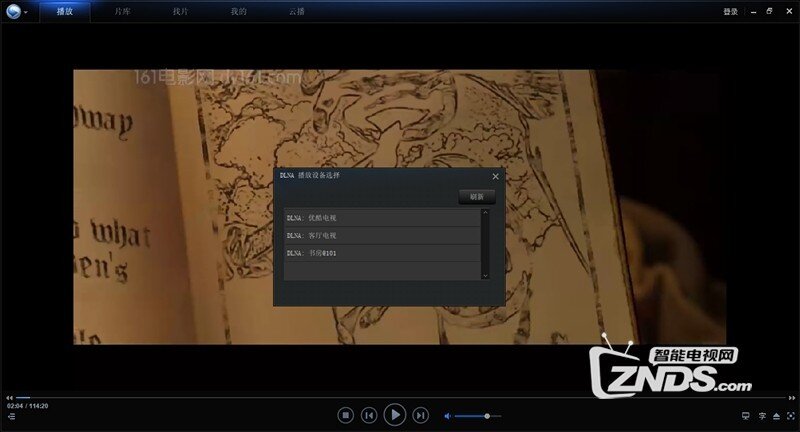Choose the DLNA: 客厅电视 device
The width and height of the screenshot is (800, 432).
tap(382, 236)
